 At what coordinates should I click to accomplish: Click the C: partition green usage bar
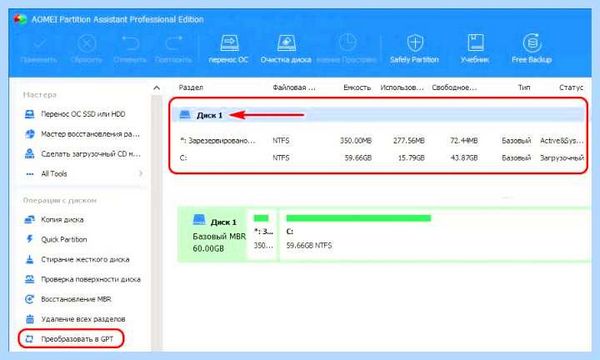(x=359, y=218)
